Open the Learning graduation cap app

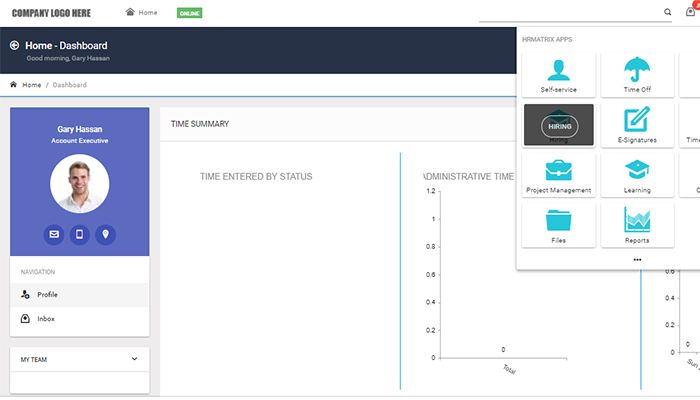[637, 175]
